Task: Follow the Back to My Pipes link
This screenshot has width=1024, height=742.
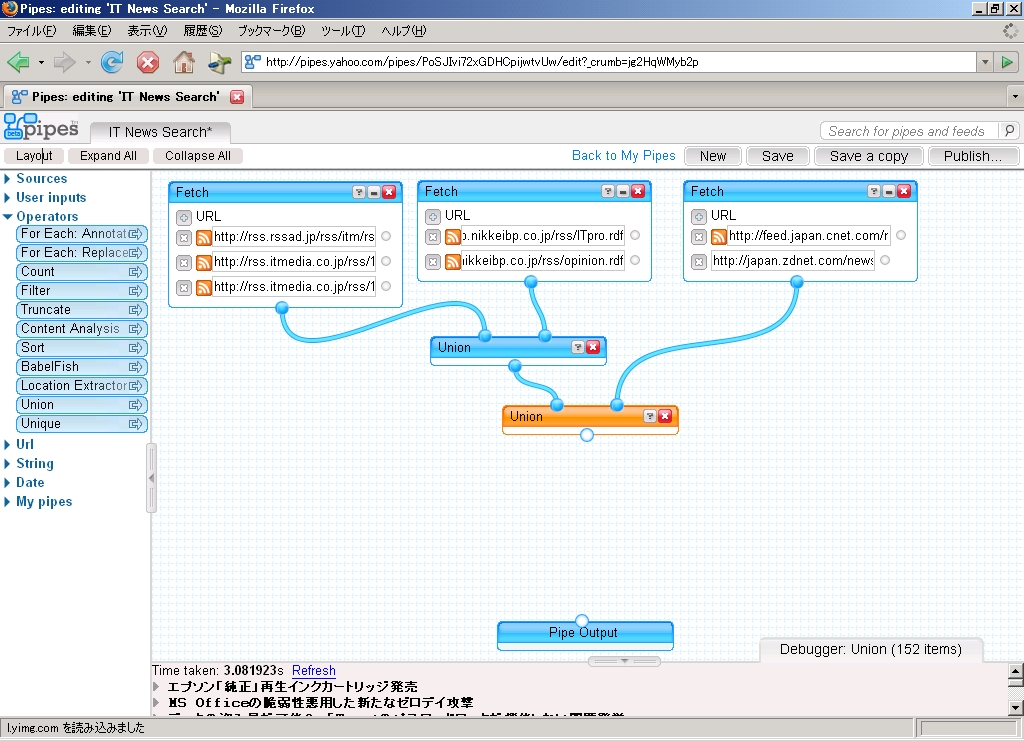Action: (624, 155)
